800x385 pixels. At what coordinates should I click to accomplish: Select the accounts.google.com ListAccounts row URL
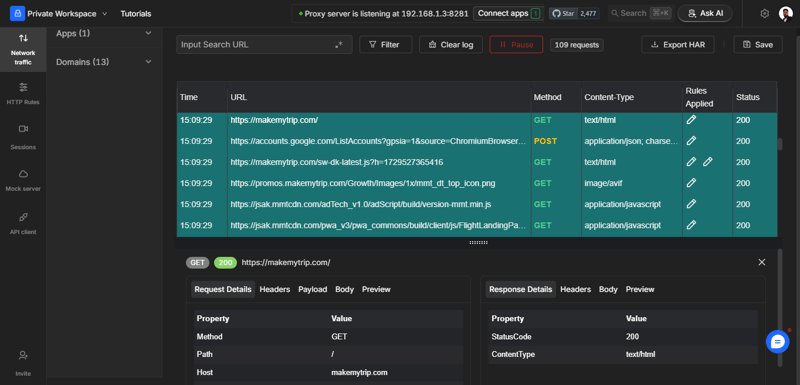tap(378, 141)
